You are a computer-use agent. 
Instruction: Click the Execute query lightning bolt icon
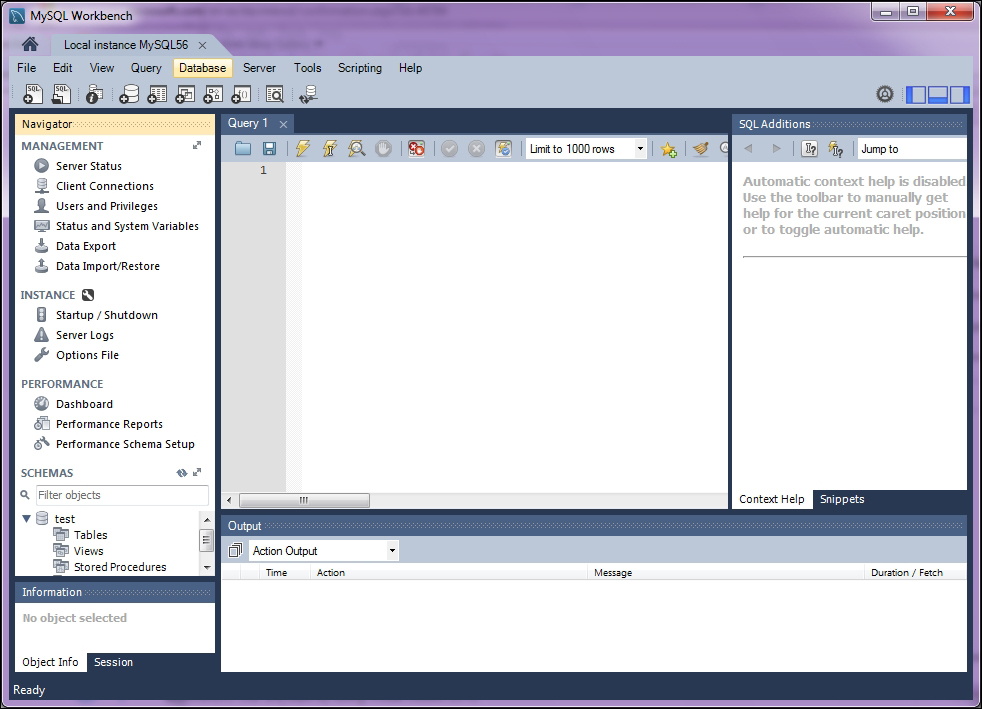point(302,149)
